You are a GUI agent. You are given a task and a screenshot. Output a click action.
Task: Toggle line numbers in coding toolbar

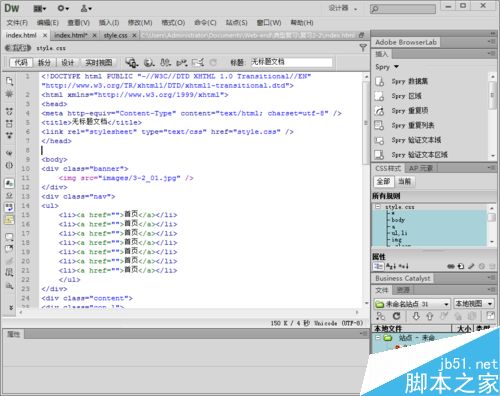pyautogui.click(x=9, y=183)
